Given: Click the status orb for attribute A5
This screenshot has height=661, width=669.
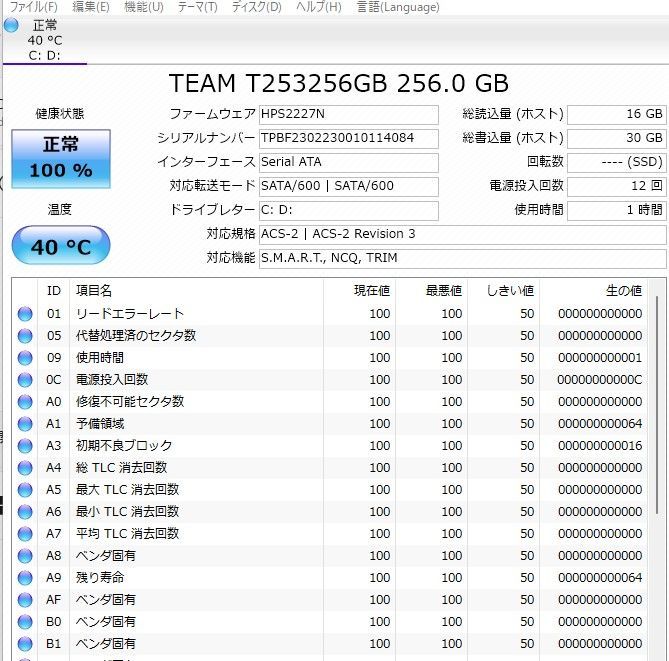Looking at the screenshot, I should point(25,490).
